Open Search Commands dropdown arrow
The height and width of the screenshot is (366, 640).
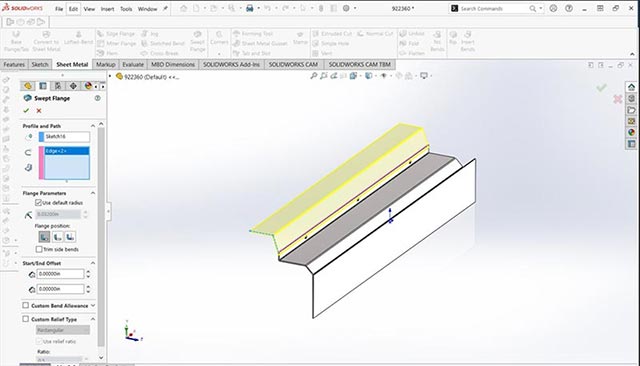(x=541, y=9)
